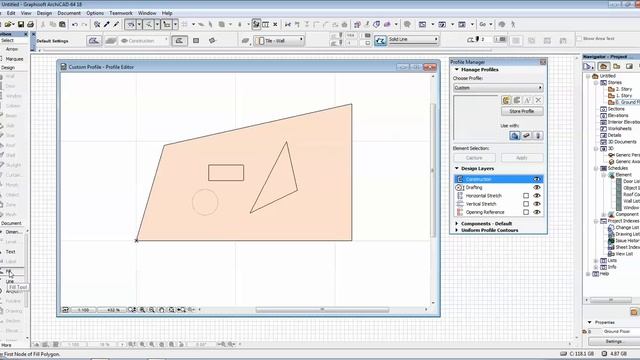Click the Duplicate profile icon in Profile Manager
The width and height of the screenshot is (640, 360).
517,100
